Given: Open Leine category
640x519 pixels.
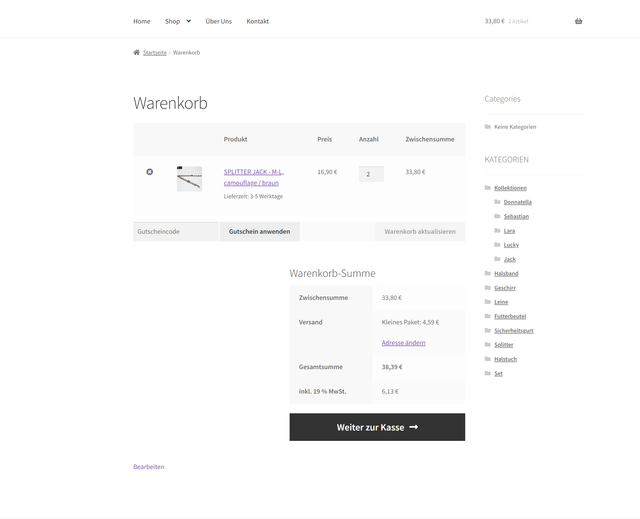Looking at the screenshot, I should tap(501, 302).
